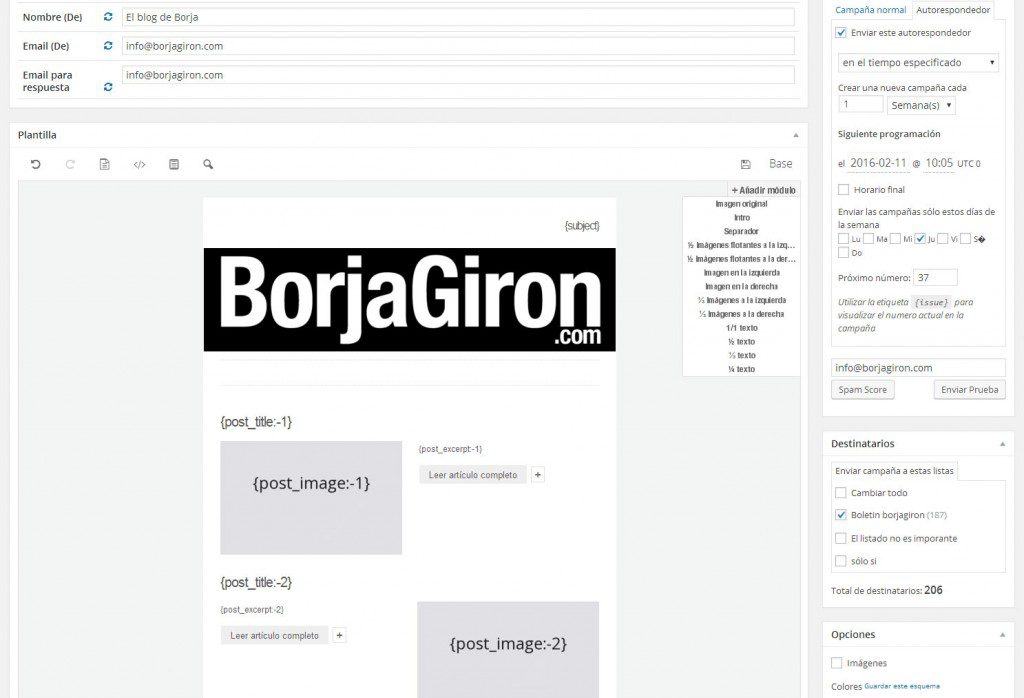This screenshot has height=698, width=1024.
Task: Click the {subject} placeholder text
Action: click(582, 226)
